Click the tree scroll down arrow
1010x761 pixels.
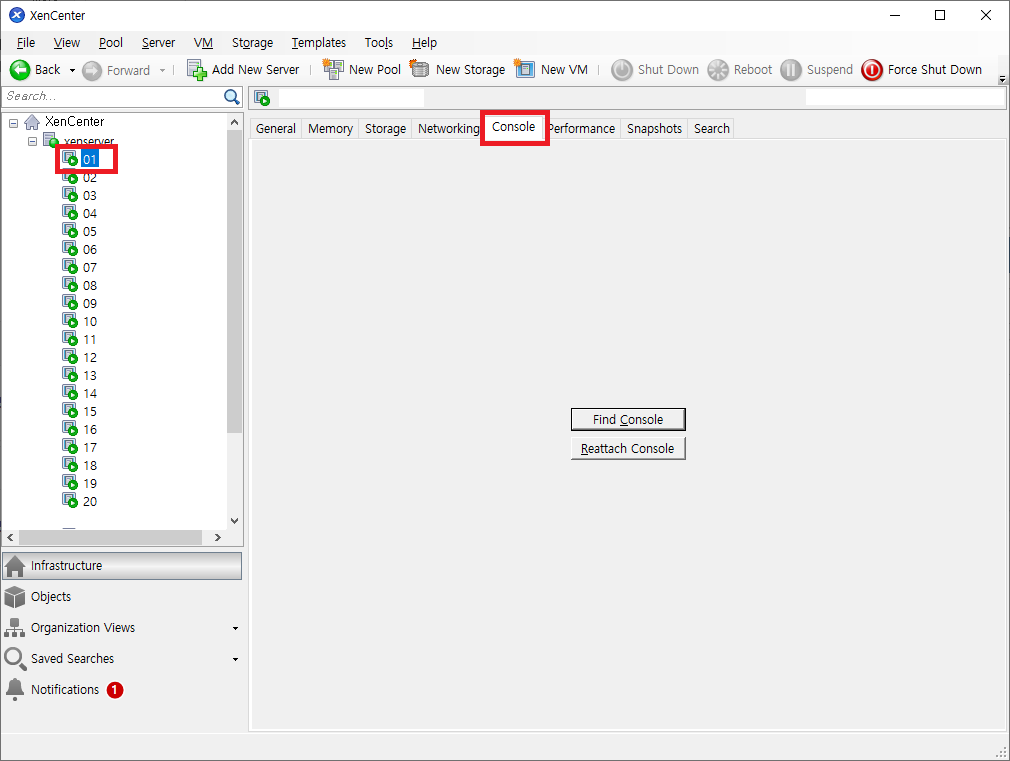tap(234, 521)
